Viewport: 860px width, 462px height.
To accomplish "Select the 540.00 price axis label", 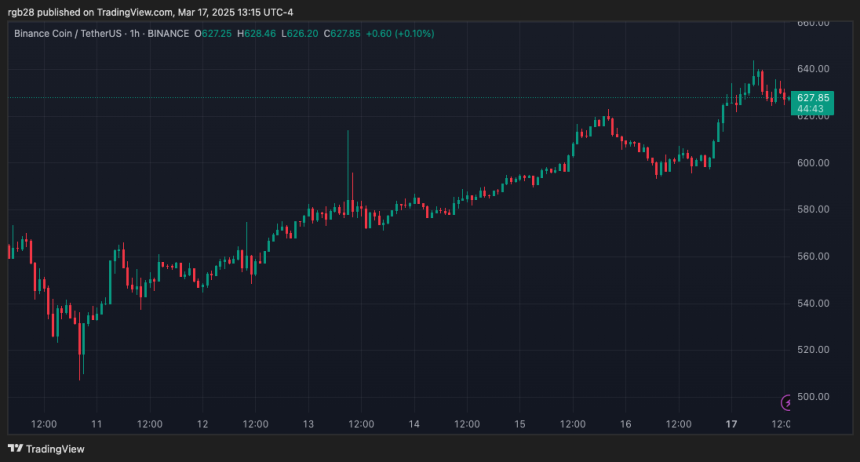I will coord(813,304).
